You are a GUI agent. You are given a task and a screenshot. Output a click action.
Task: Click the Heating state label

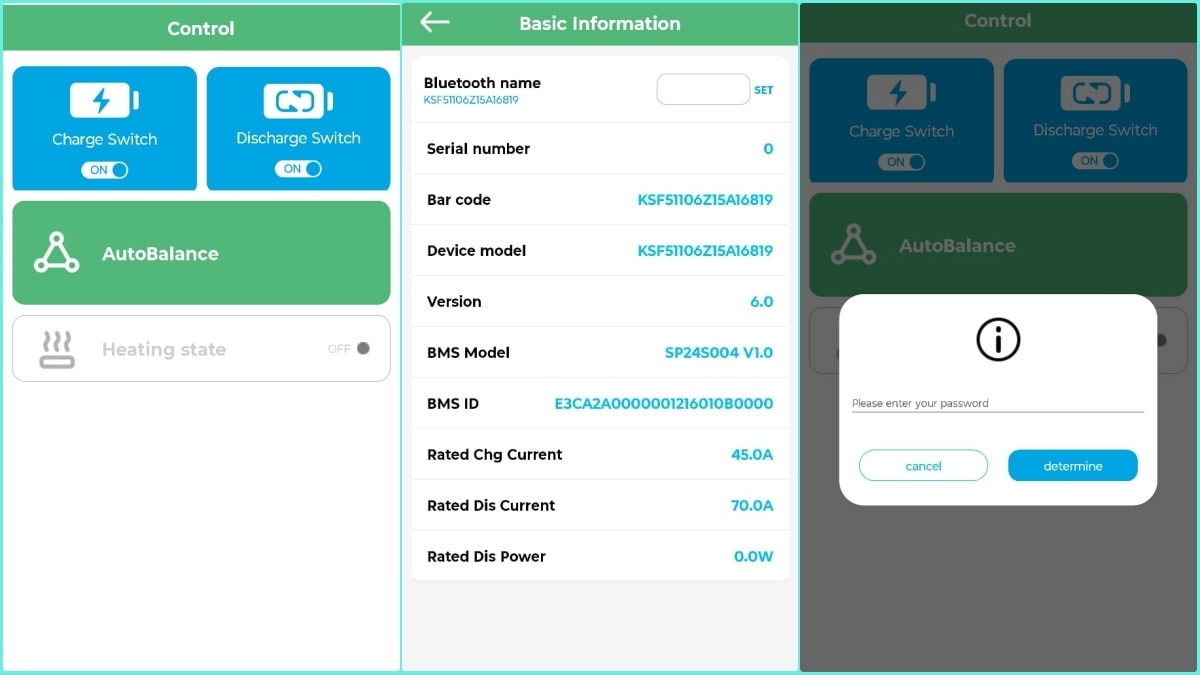[164, 350]
